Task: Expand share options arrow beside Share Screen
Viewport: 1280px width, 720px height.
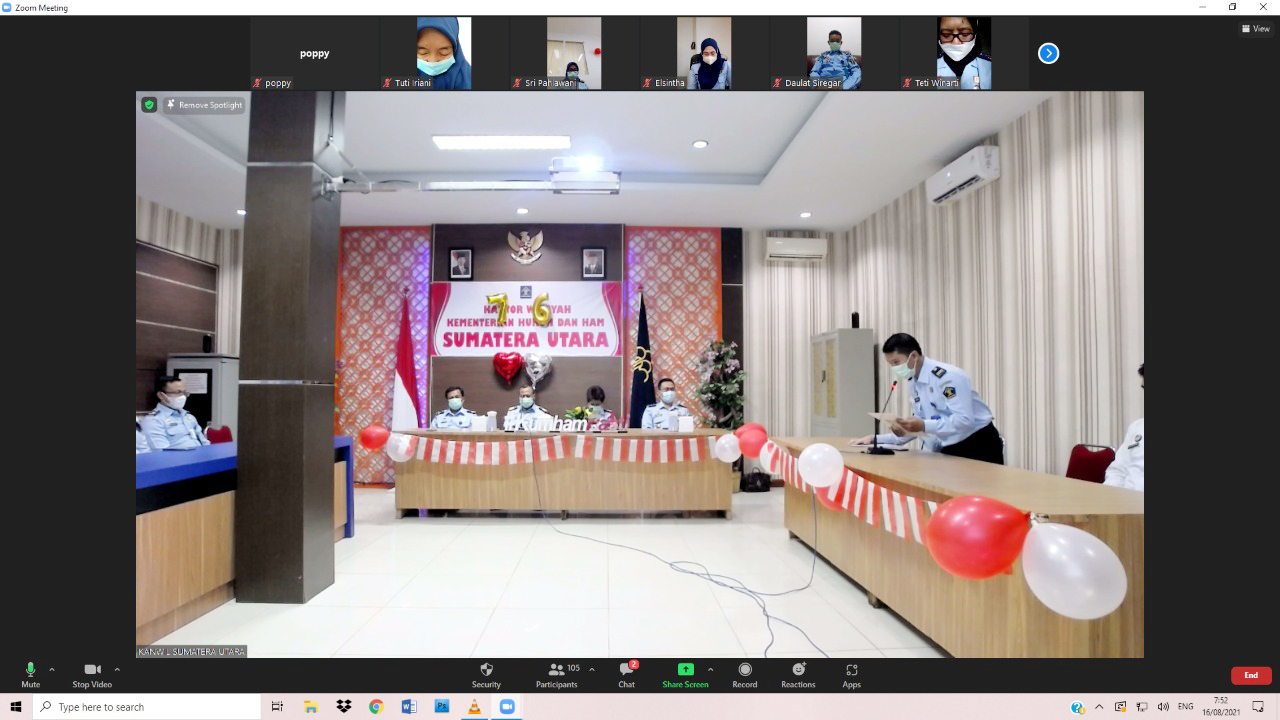Action: pyautogui.click(x=710, y=669)
